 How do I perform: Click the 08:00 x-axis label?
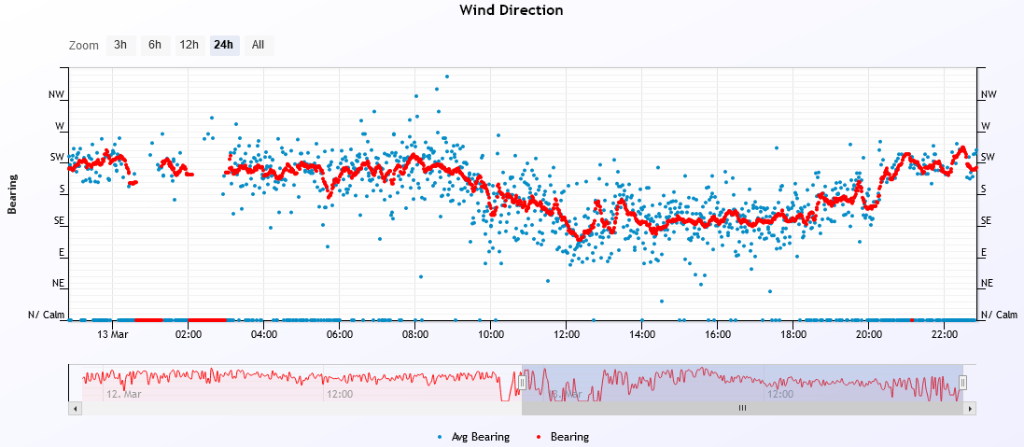[415, 334]
